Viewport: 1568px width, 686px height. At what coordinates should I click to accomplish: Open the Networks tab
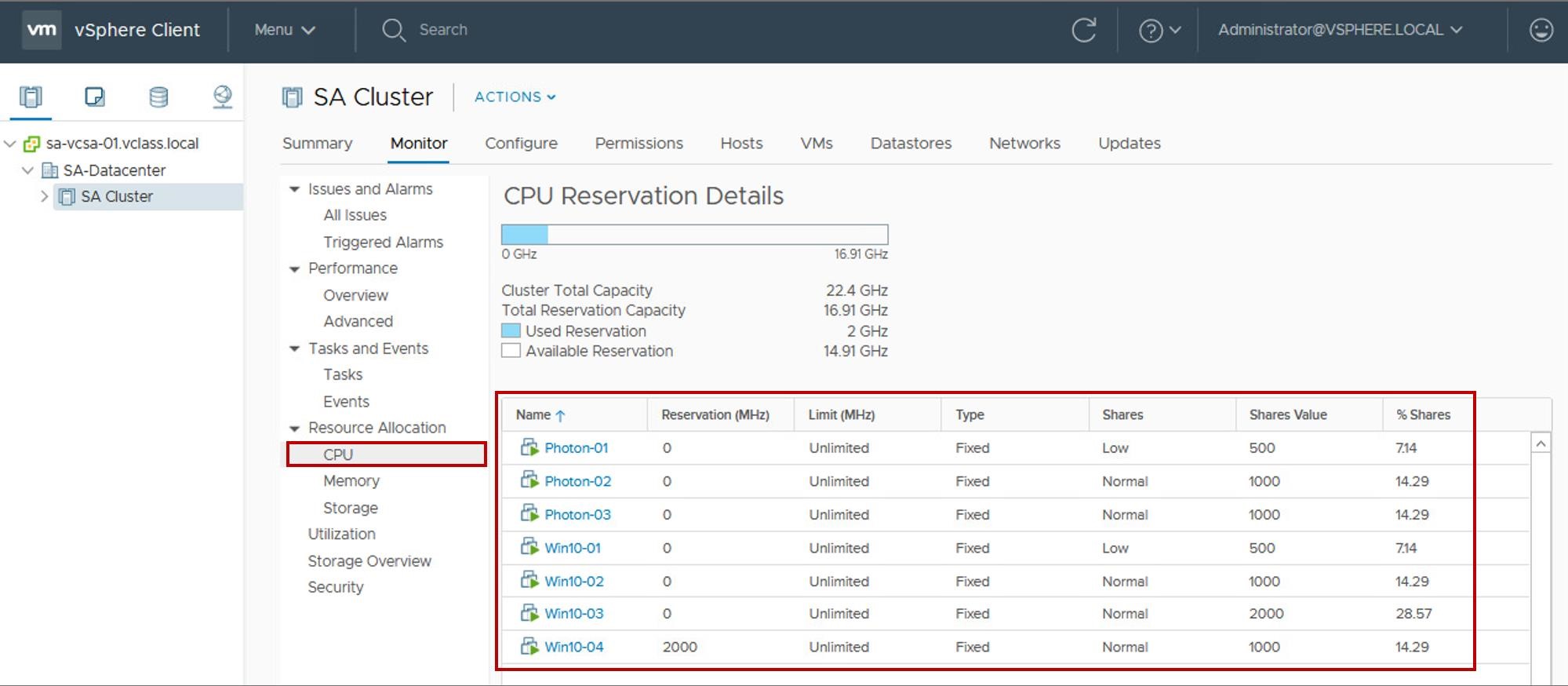pos(1024,143)
